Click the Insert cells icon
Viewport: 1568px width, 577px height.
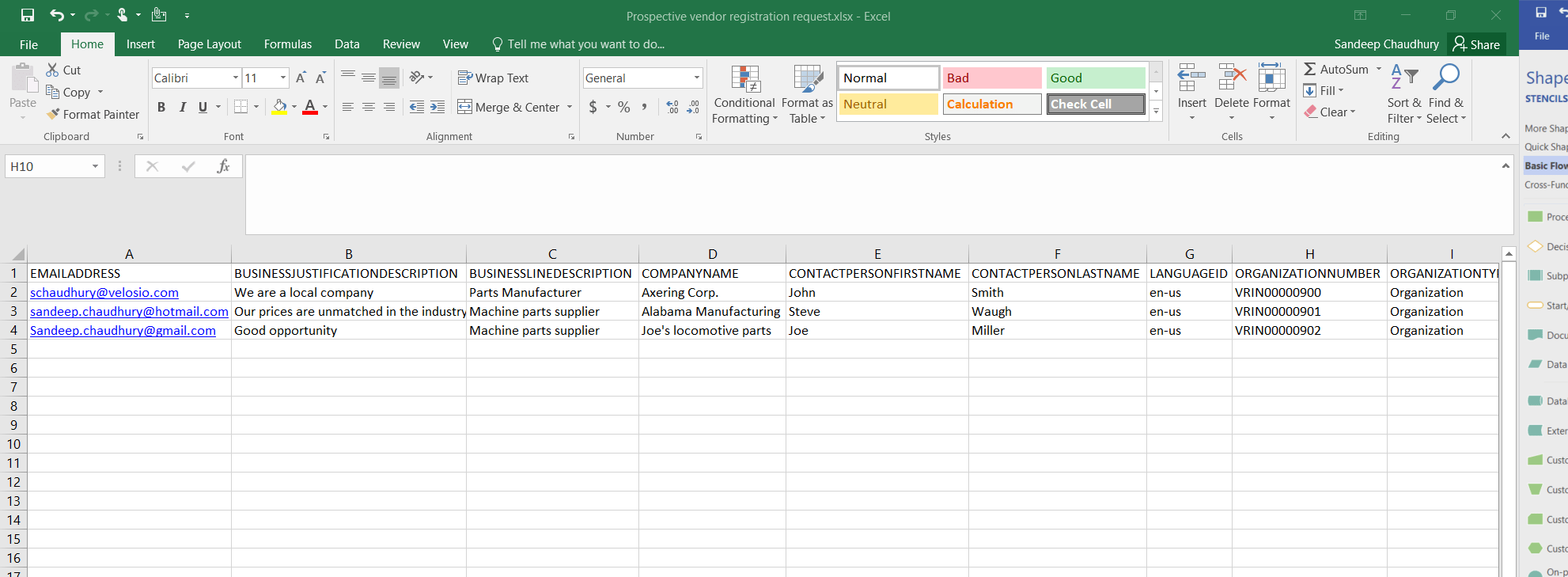pos(1191,78)
